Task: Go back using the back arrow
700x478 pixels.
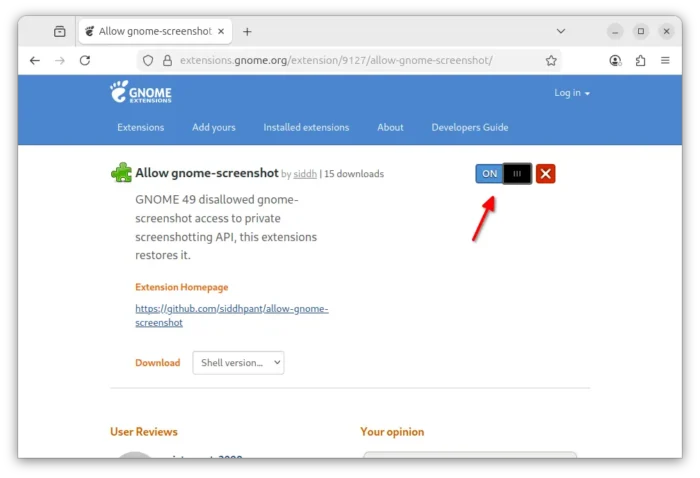Action: click(35, 61)
